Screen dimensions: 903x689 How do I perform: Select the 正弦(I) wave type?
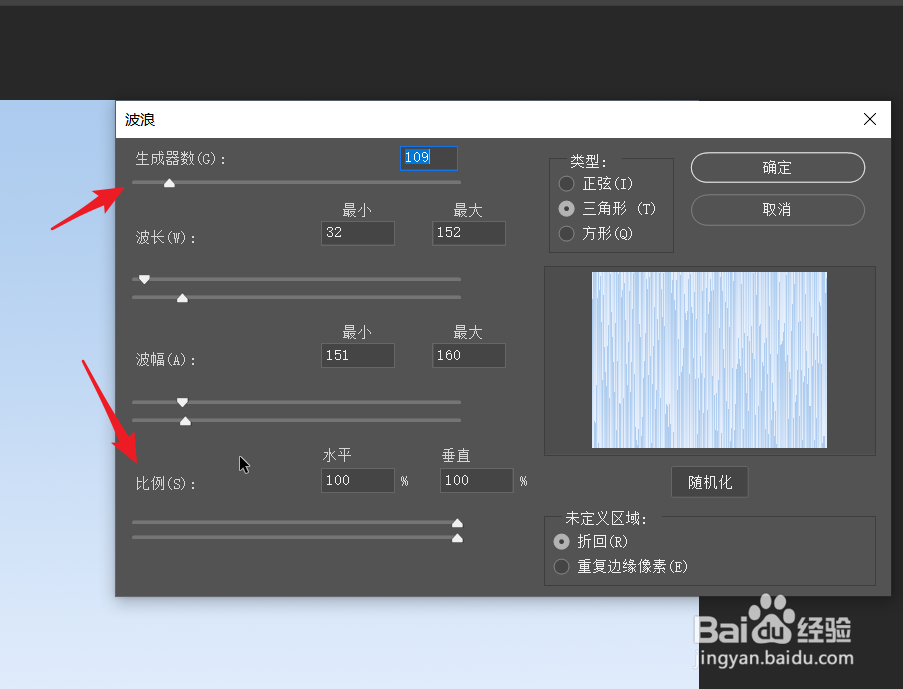596,184
